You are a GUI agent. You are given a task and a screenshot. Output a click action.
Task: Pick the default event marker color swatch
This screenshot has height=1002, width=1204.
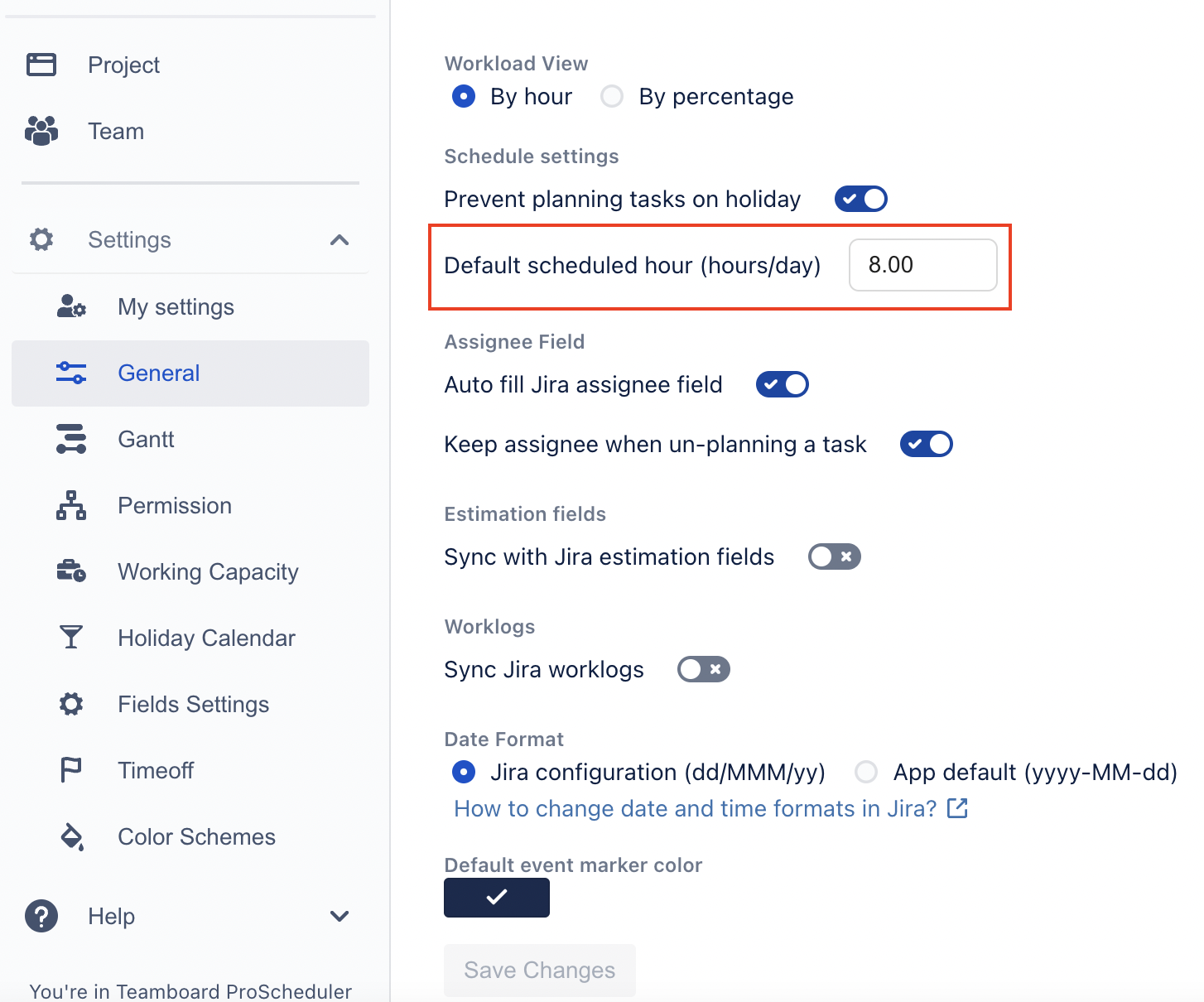click(x=497, y=898)
